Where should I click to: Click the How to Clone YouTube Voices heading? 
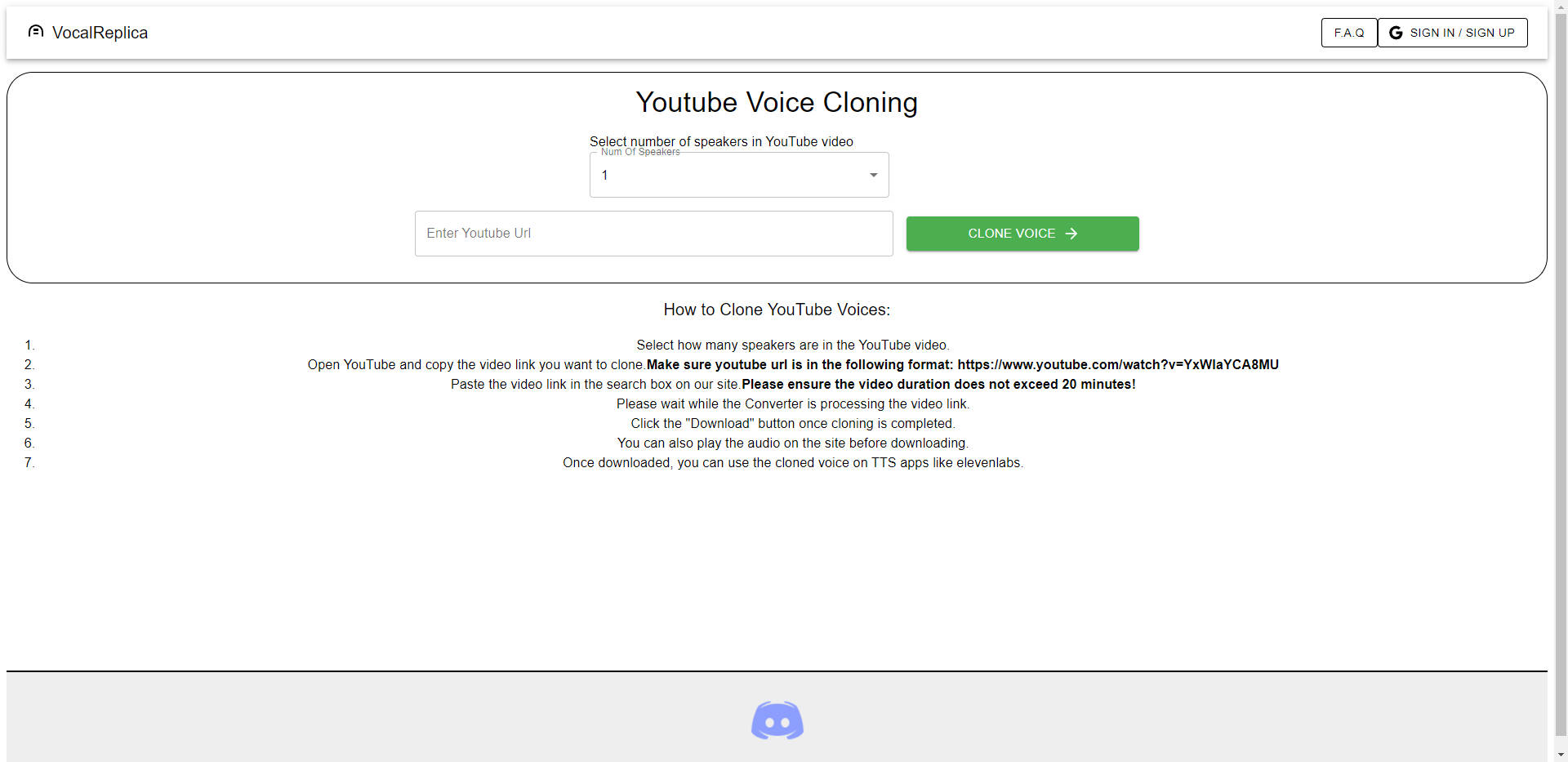(x=776, y=310)
